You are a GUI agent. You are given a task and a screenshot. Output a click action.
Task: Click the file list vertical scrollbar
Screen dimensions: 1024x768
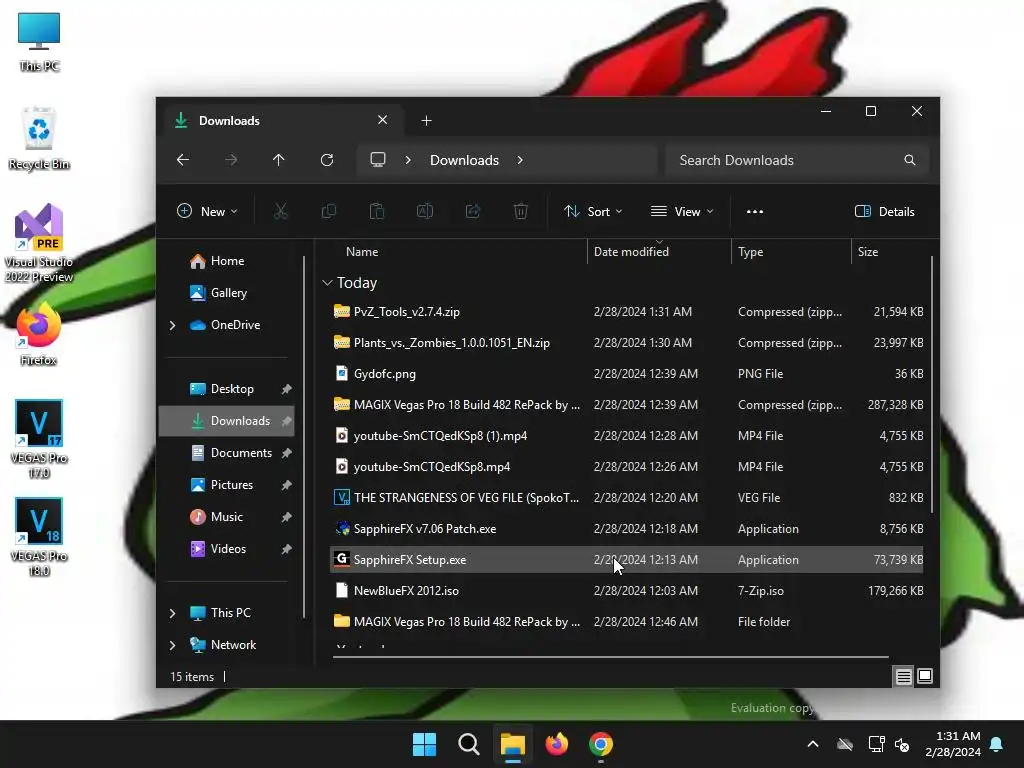(932, 385)
